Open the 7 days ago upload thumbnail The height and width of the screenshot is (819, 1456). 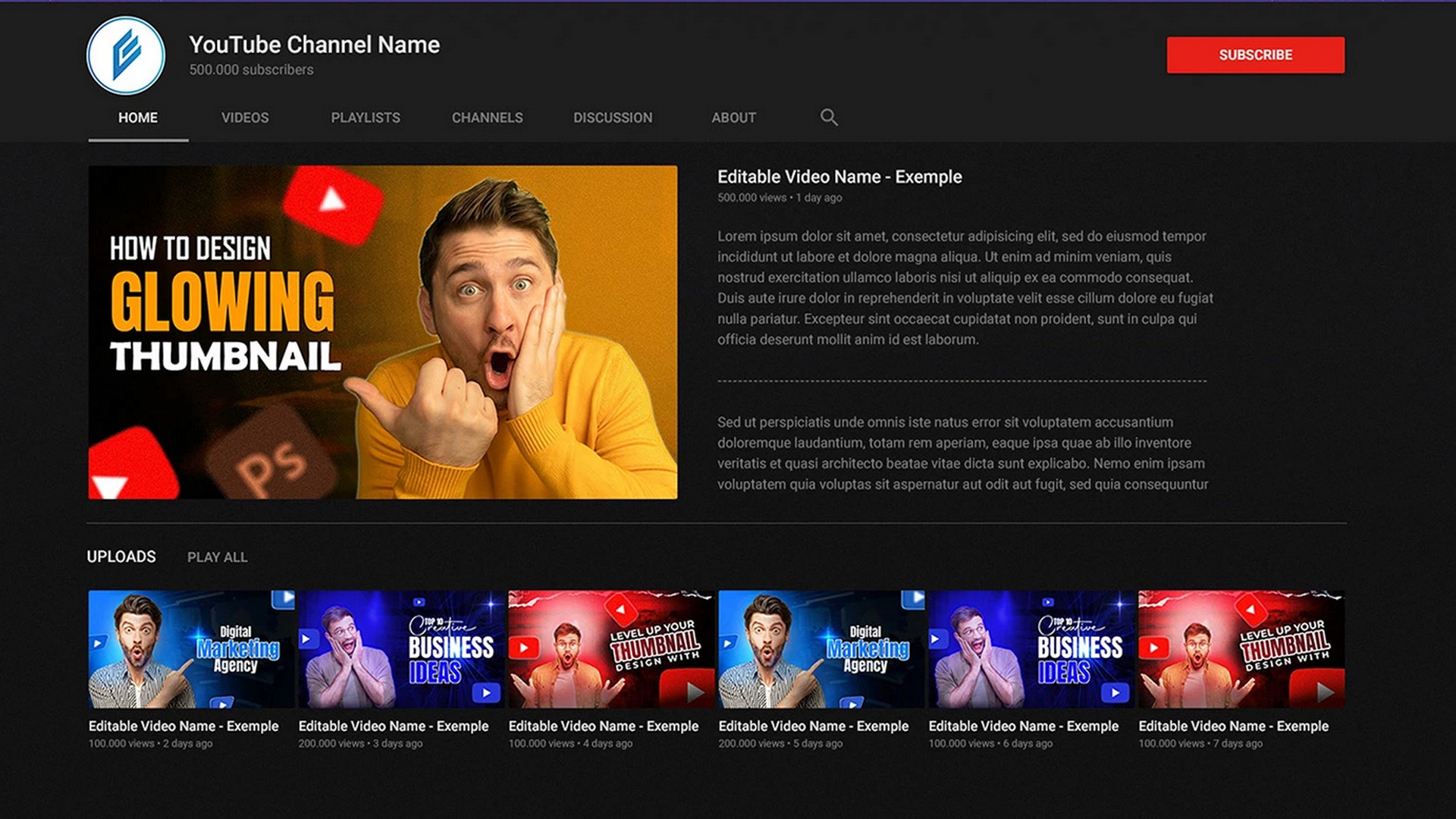[x=1241, y=649]
